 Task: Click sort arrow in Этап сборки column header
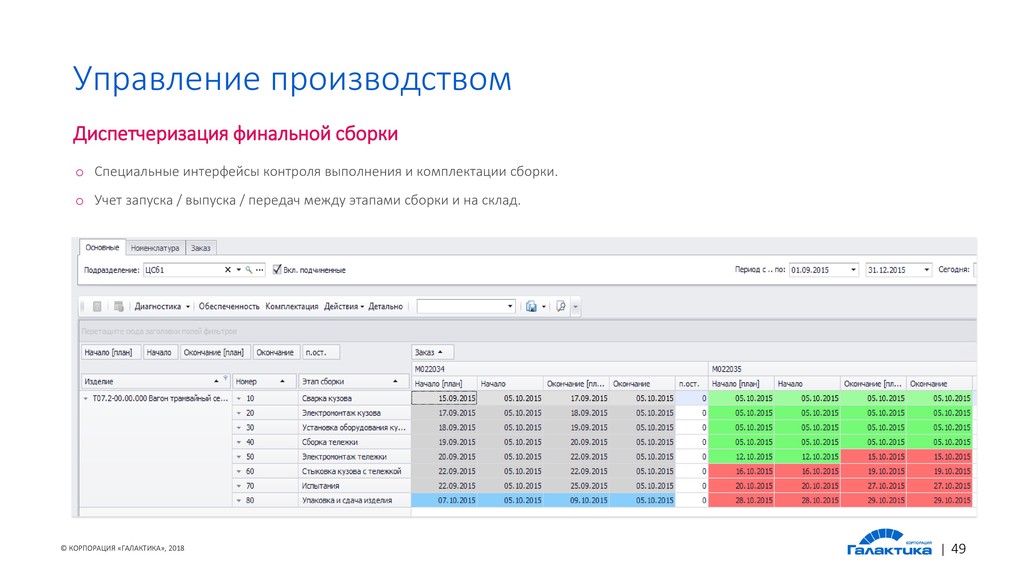pyautogui.click(x=395, y=381)
